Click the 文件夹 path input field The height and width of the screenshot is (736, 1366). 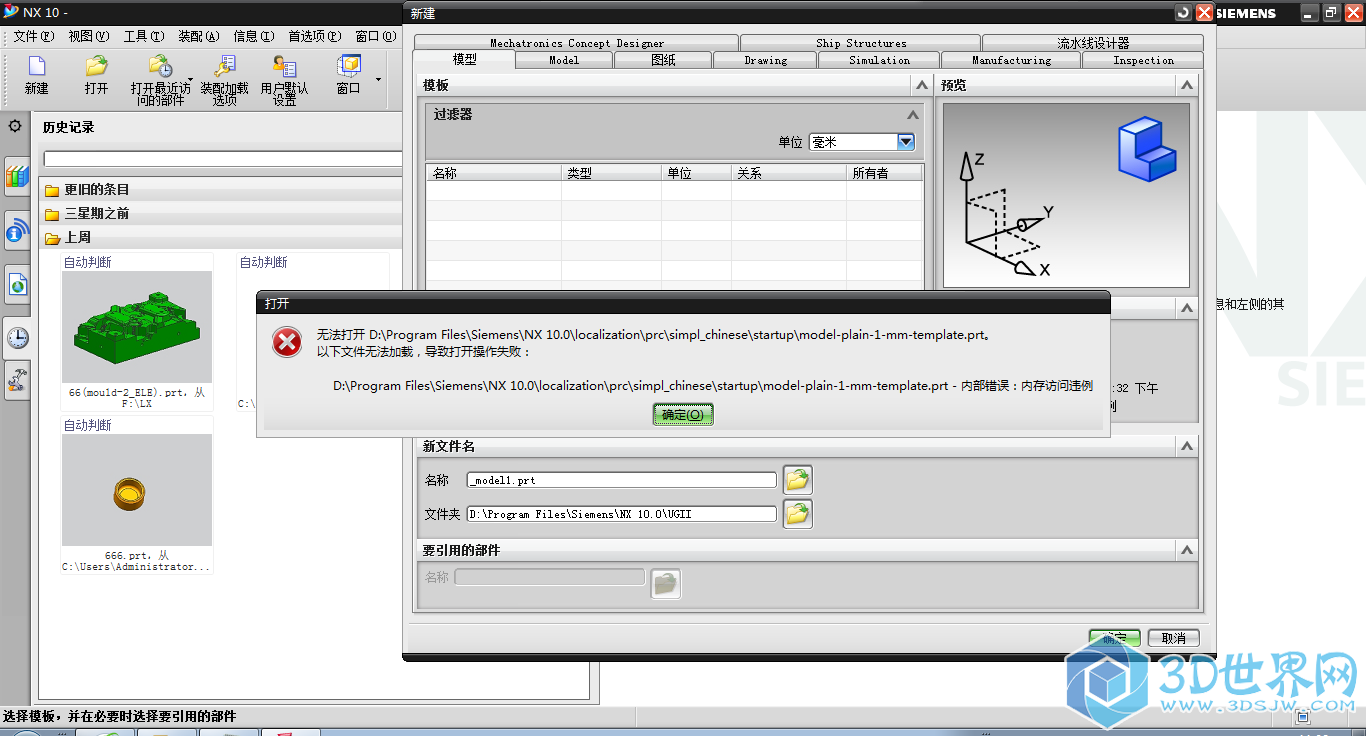pos(622,514)
